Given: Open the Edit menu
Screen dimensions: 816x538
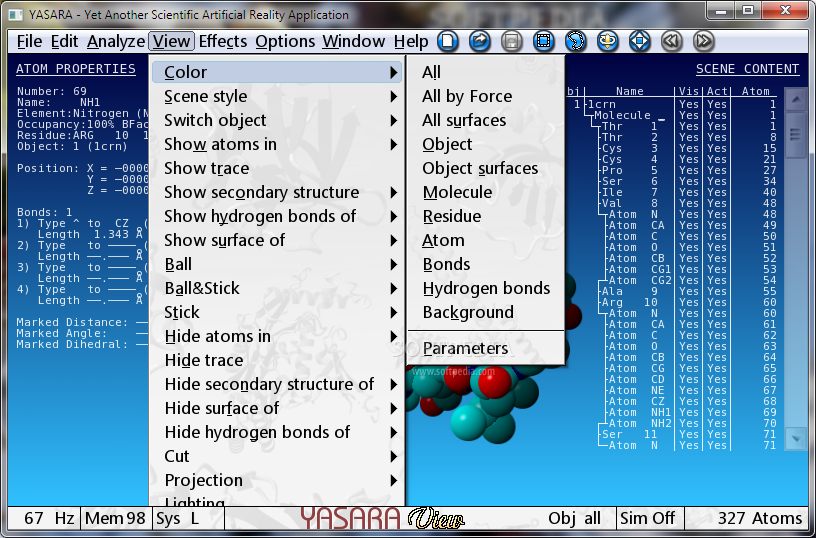Looking at the screenshot, I should coord(64,41).
